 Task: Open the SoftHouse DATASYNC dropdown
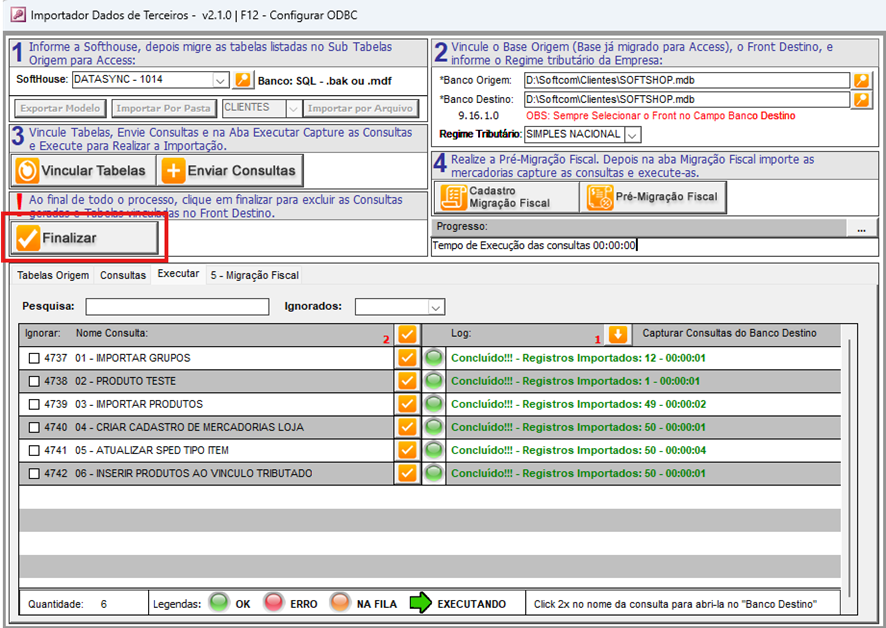(x=221, y=80)
